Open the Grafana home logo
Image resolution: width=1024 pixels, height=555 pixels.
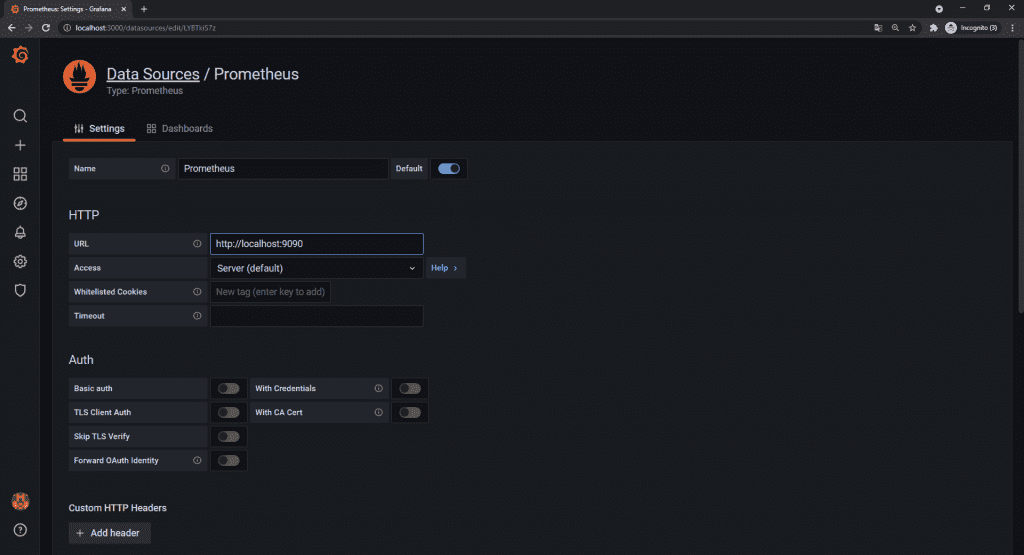(20, 55)
